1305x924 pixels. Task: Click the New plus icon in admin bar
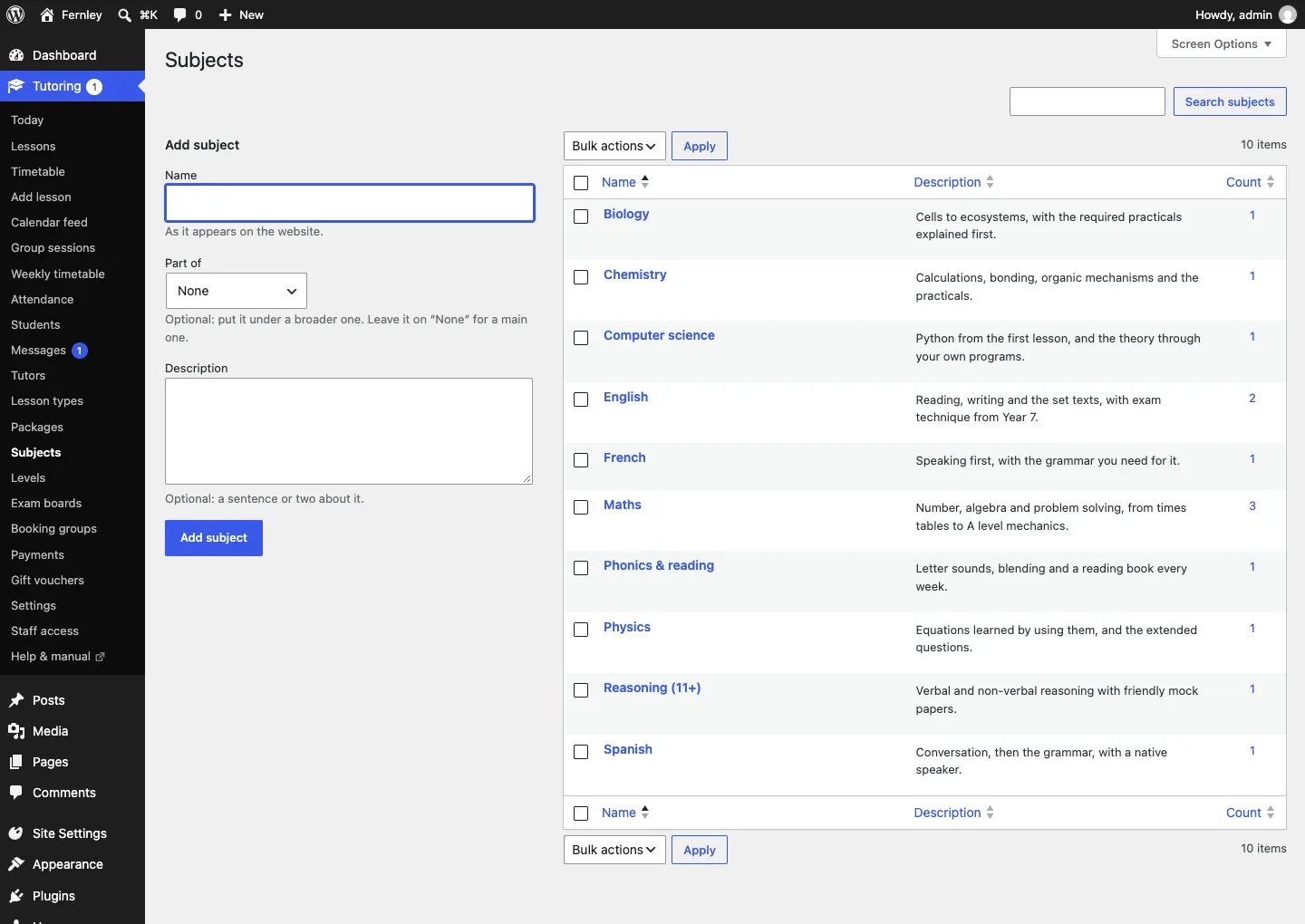click(226, 14)
